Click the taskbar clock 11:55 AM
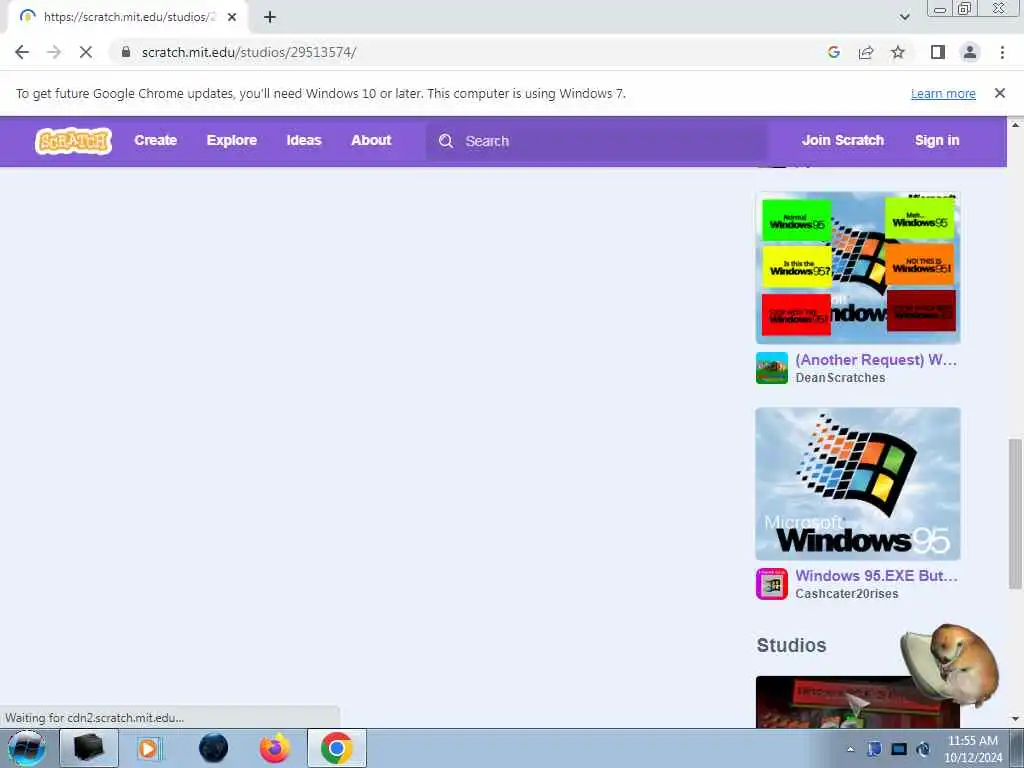Image resolution: width=1024 pixels, height=768 pixels. (x=972, y=741)
